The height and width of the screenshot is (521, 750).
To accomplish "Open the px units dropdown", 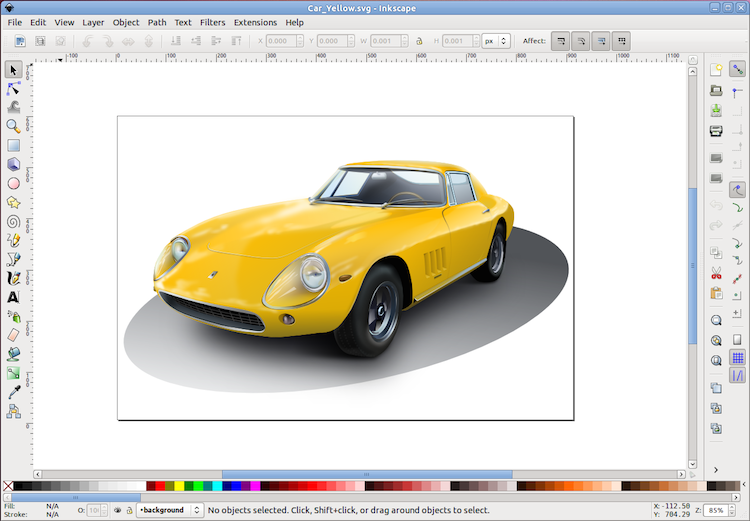I will (496, 41).
